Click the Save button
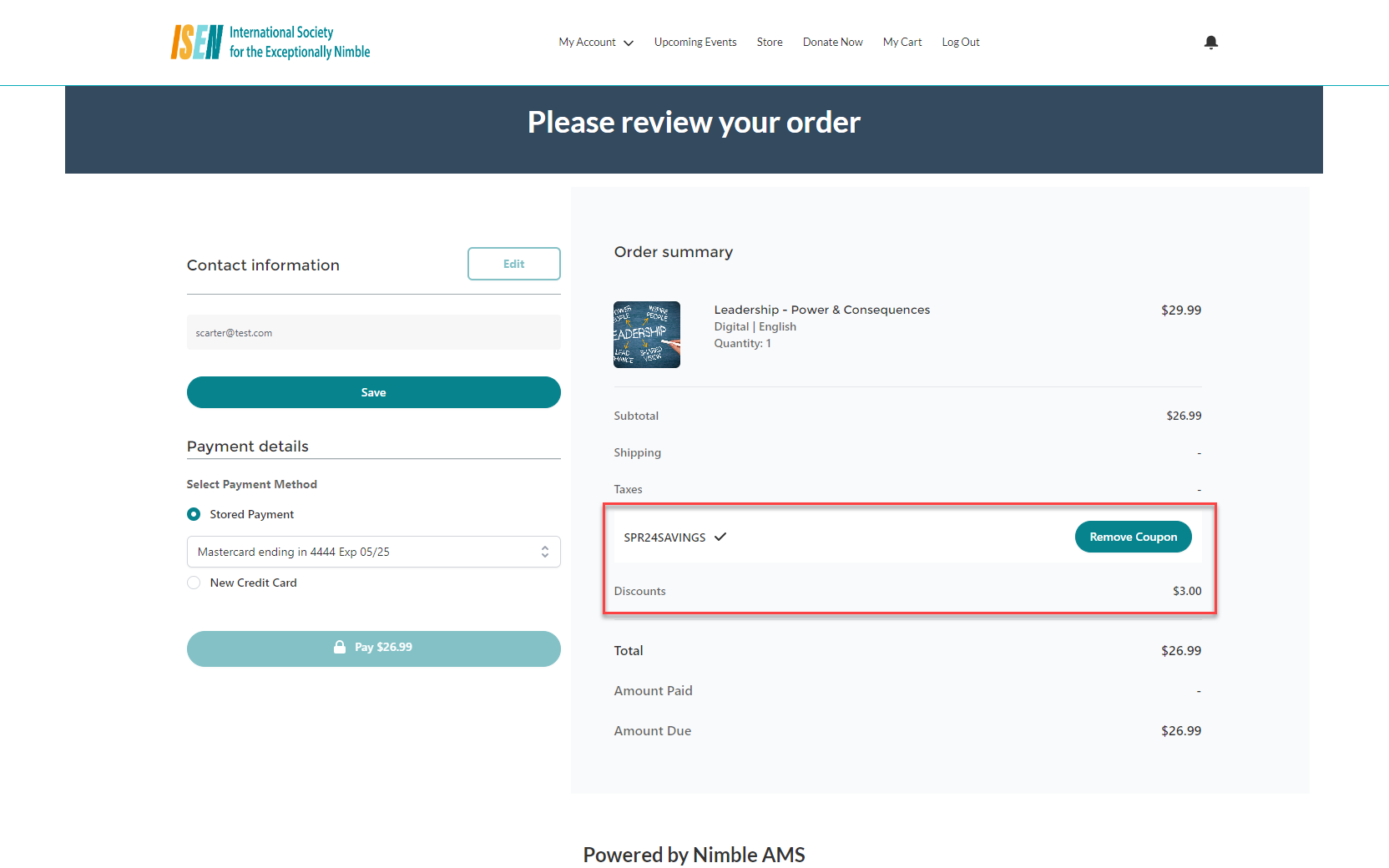 pos(373,392)
